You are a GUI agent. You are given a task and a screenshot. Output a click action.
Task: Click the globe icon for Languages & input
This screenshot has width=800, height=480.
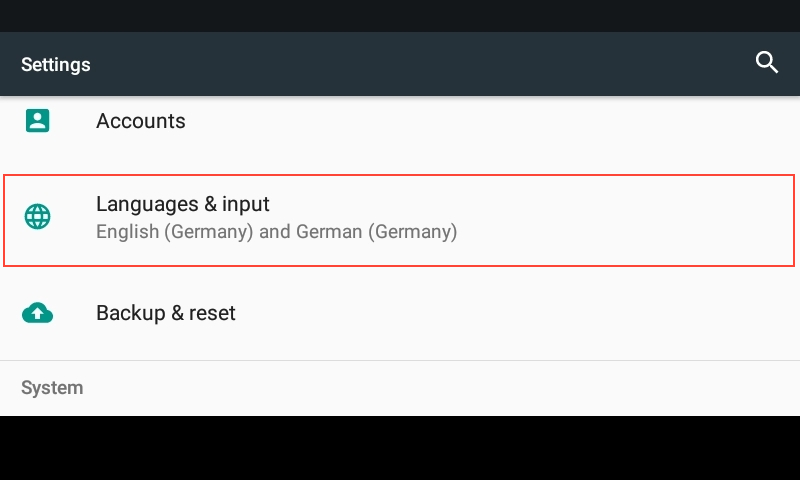[37, 216]
